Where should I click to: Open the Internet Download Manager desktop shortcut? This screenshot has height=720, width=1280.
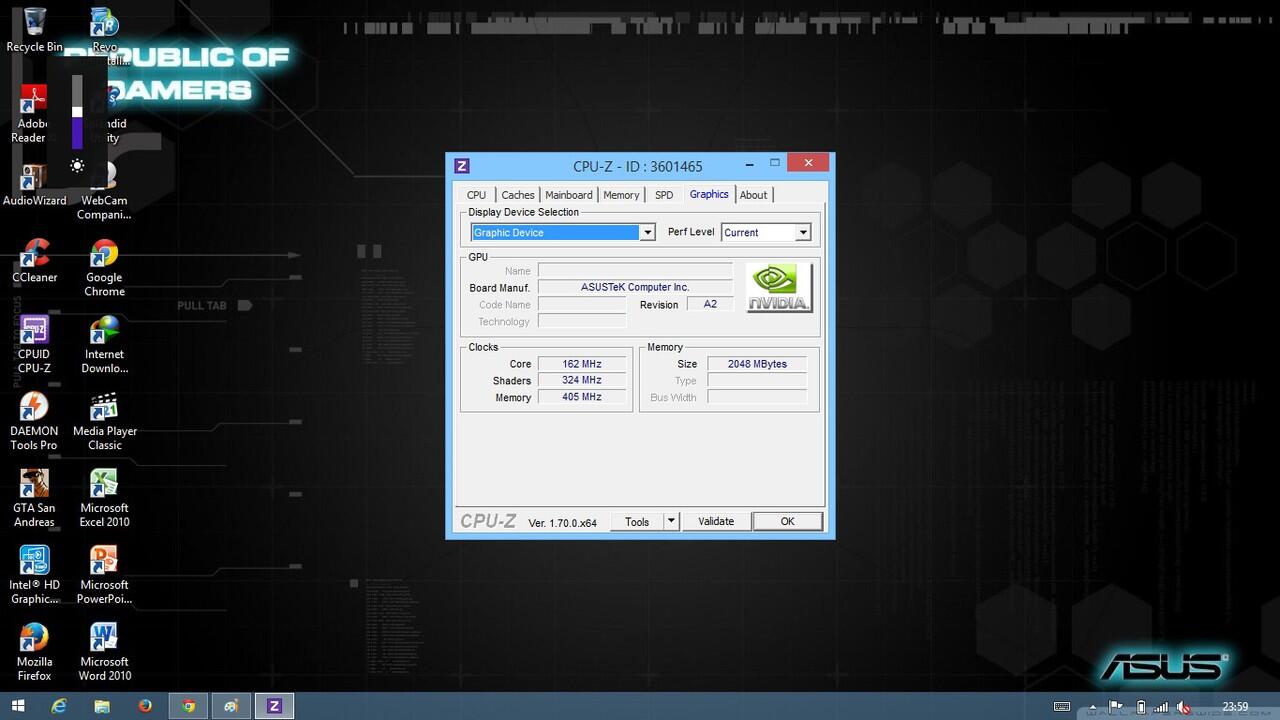(x=104, y=345)
